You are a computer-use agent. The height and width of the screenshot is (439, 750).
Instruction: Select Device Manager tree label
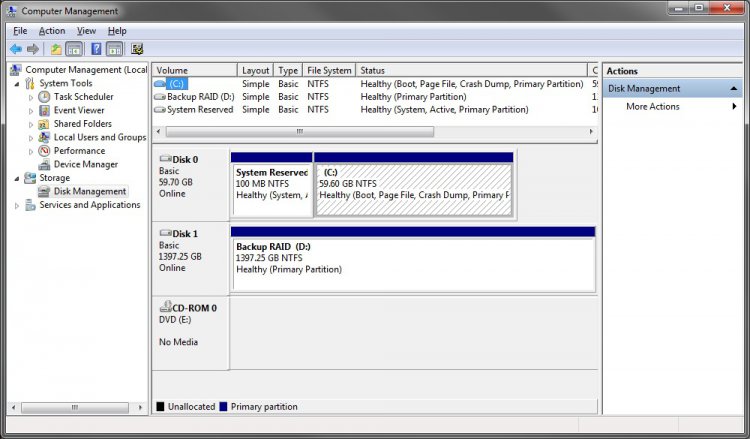coord(86,165)
